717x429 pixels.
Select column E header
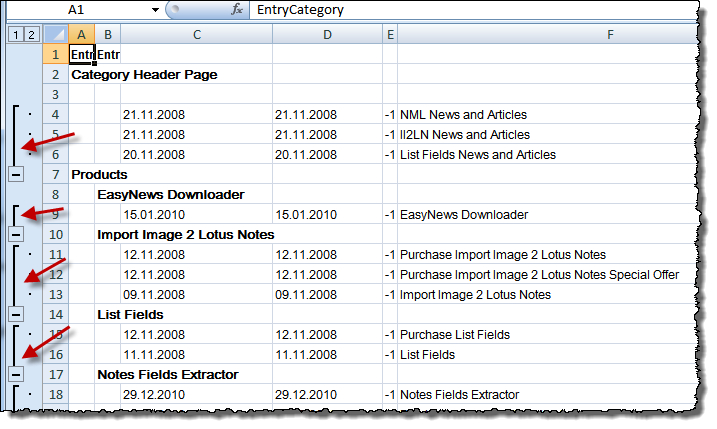[390, 35]
